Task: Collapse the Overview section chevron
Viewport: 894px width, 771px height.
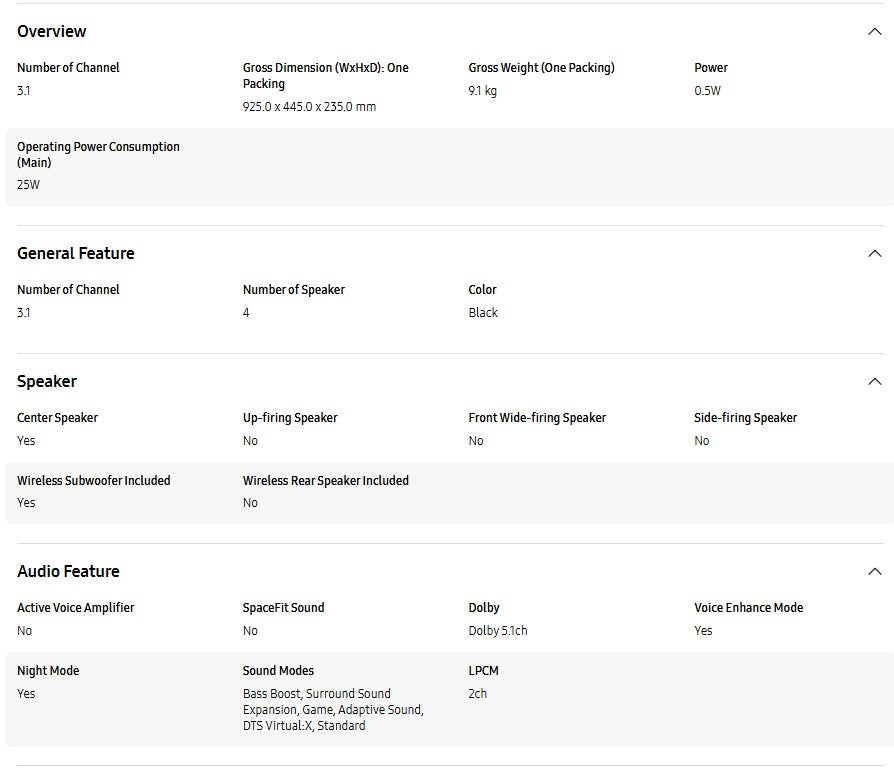Action: coord(874,32)
